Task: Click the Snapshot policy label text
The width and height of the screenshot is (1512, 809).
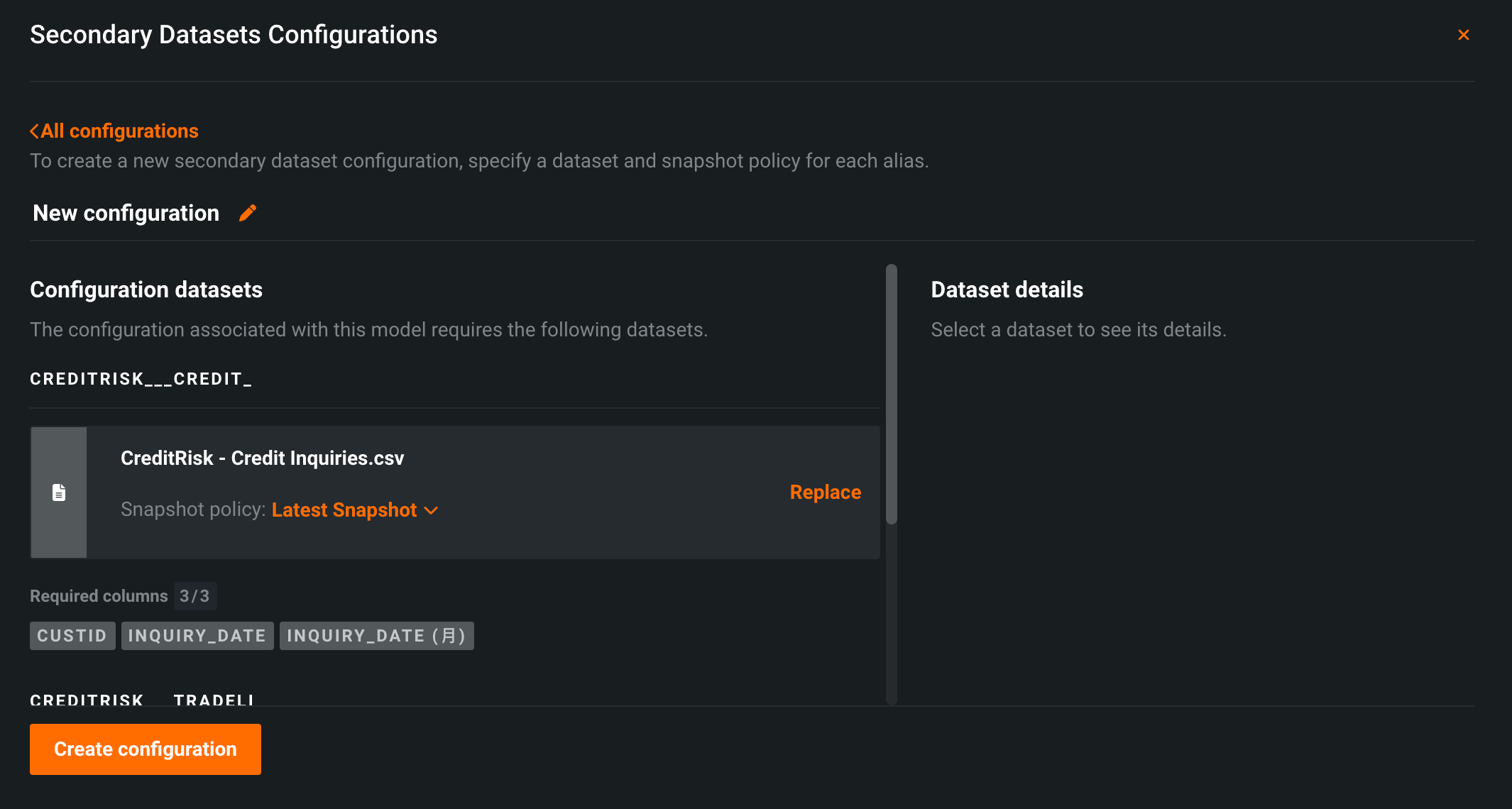Action: click(192, 510)
